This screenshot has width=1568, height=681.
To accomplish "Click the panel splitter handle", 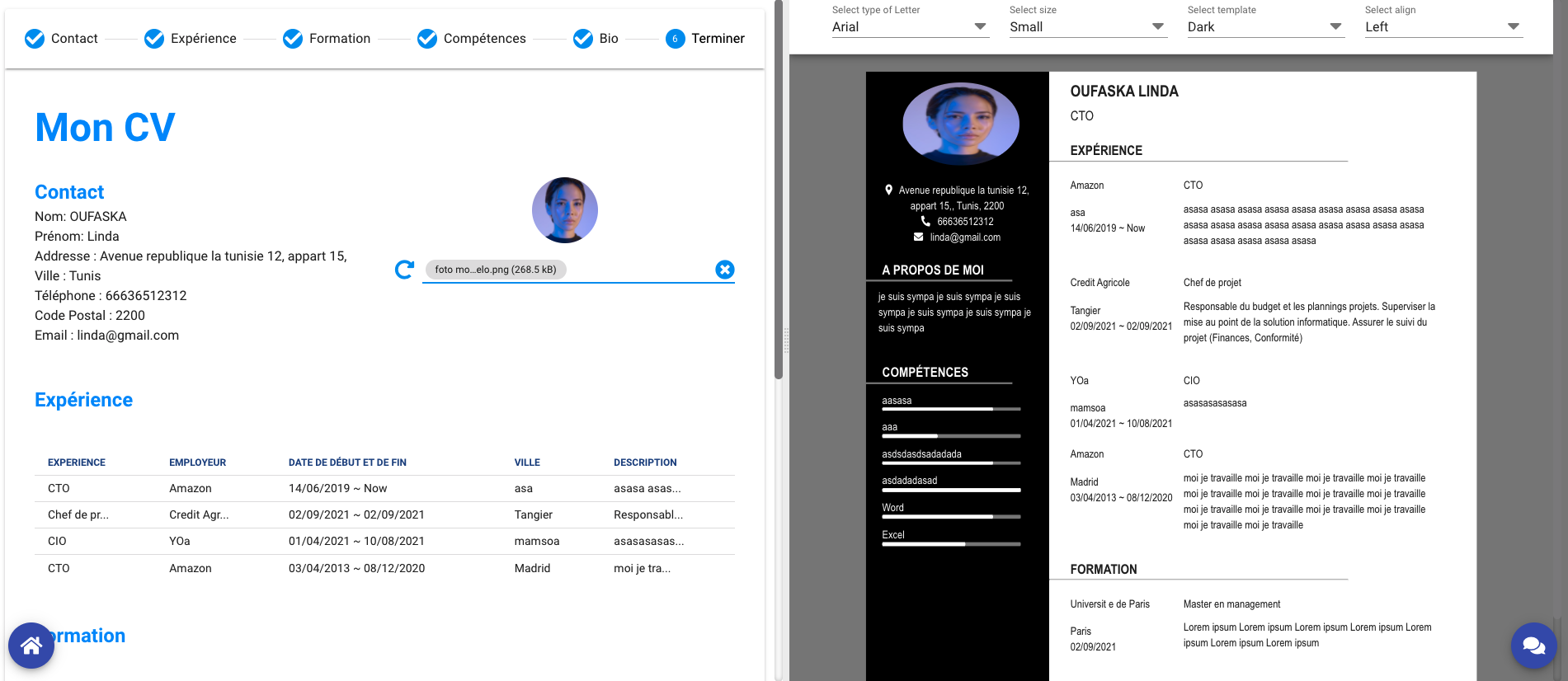I will coord(786,340).
